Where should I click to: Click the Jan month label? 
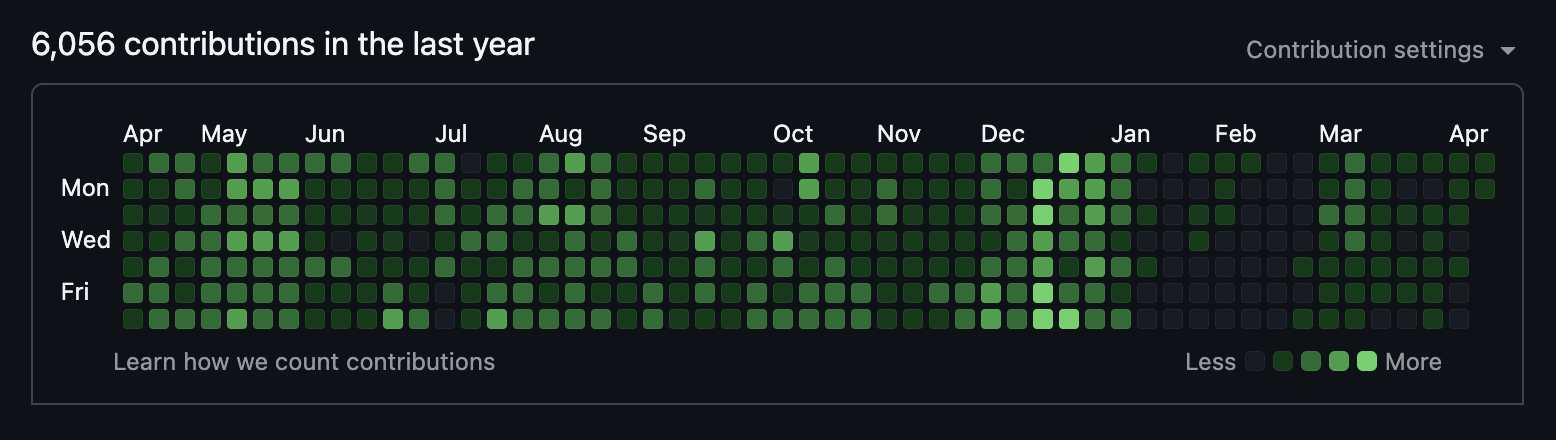pyautogui.click(x=1130, y=134)
